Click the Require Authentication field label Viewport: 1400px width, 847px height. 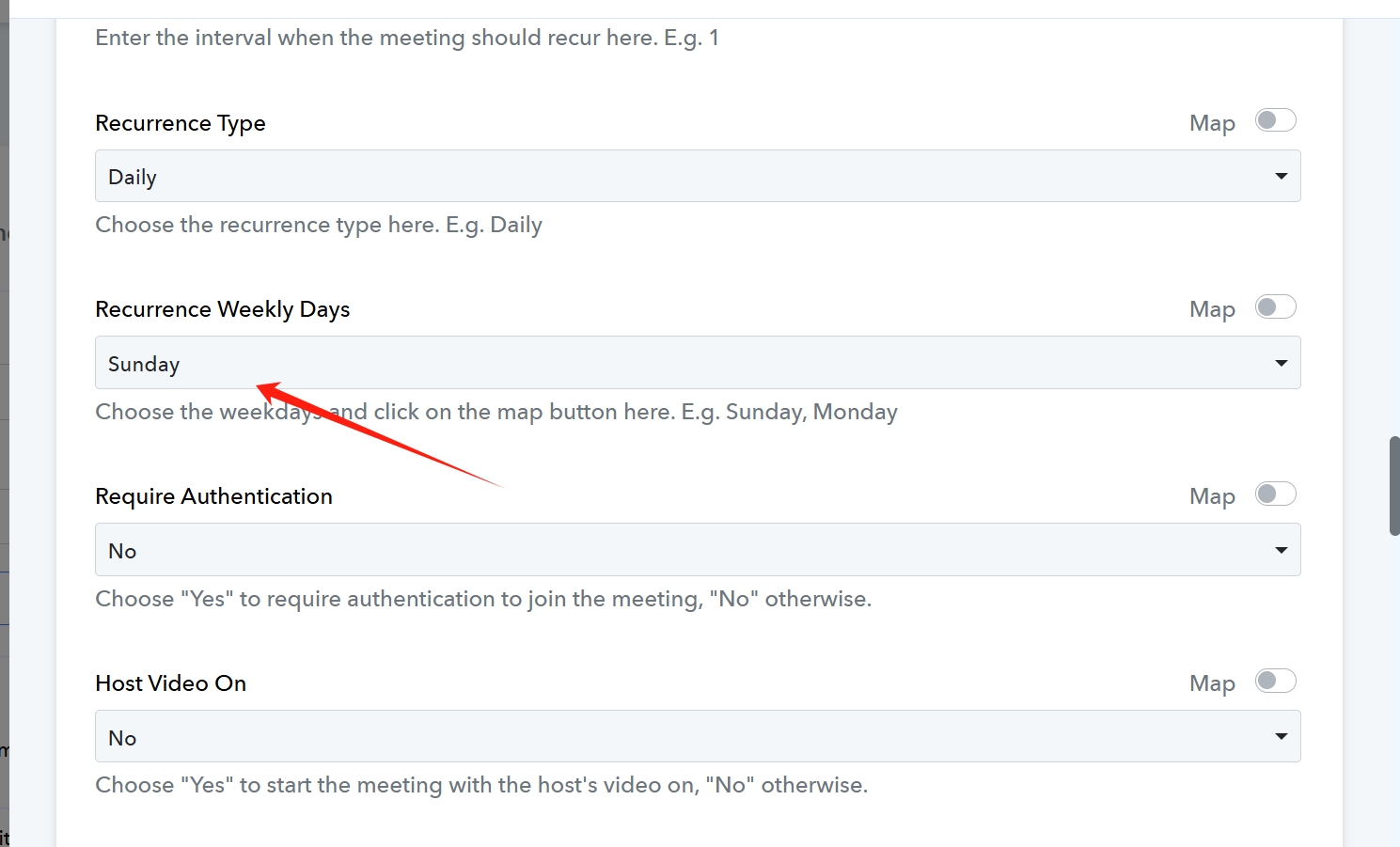213,496
